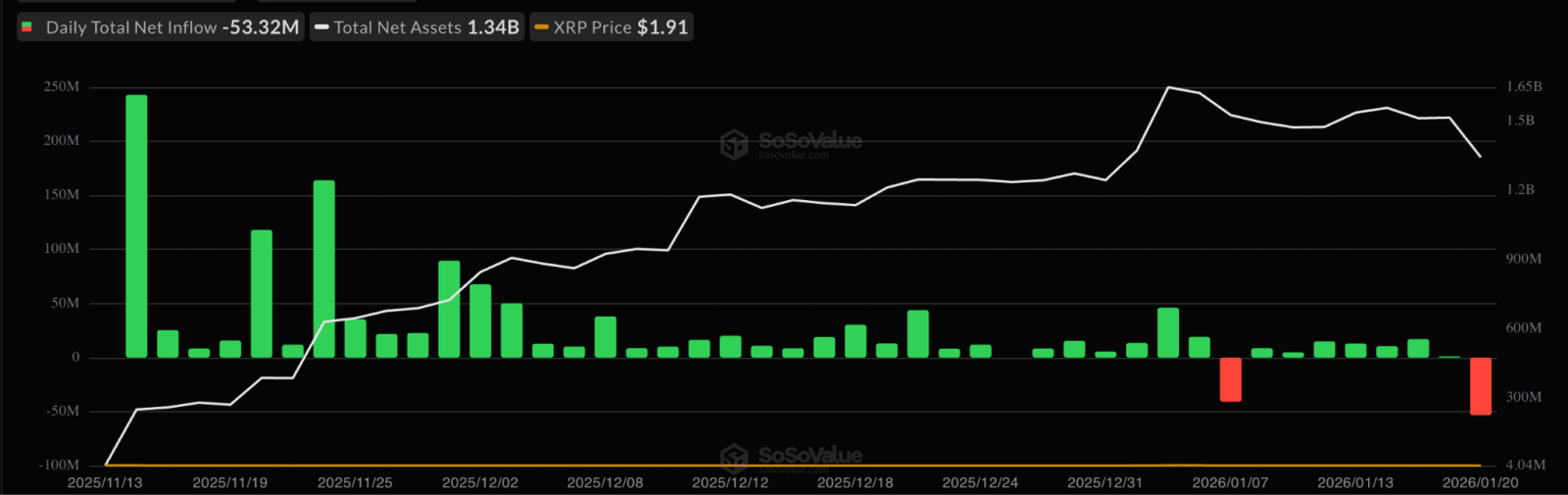The height and width of the screenshot is (495, 1568).
Task: Click the white Total Net Assets line marker
Action: point(321,27)
